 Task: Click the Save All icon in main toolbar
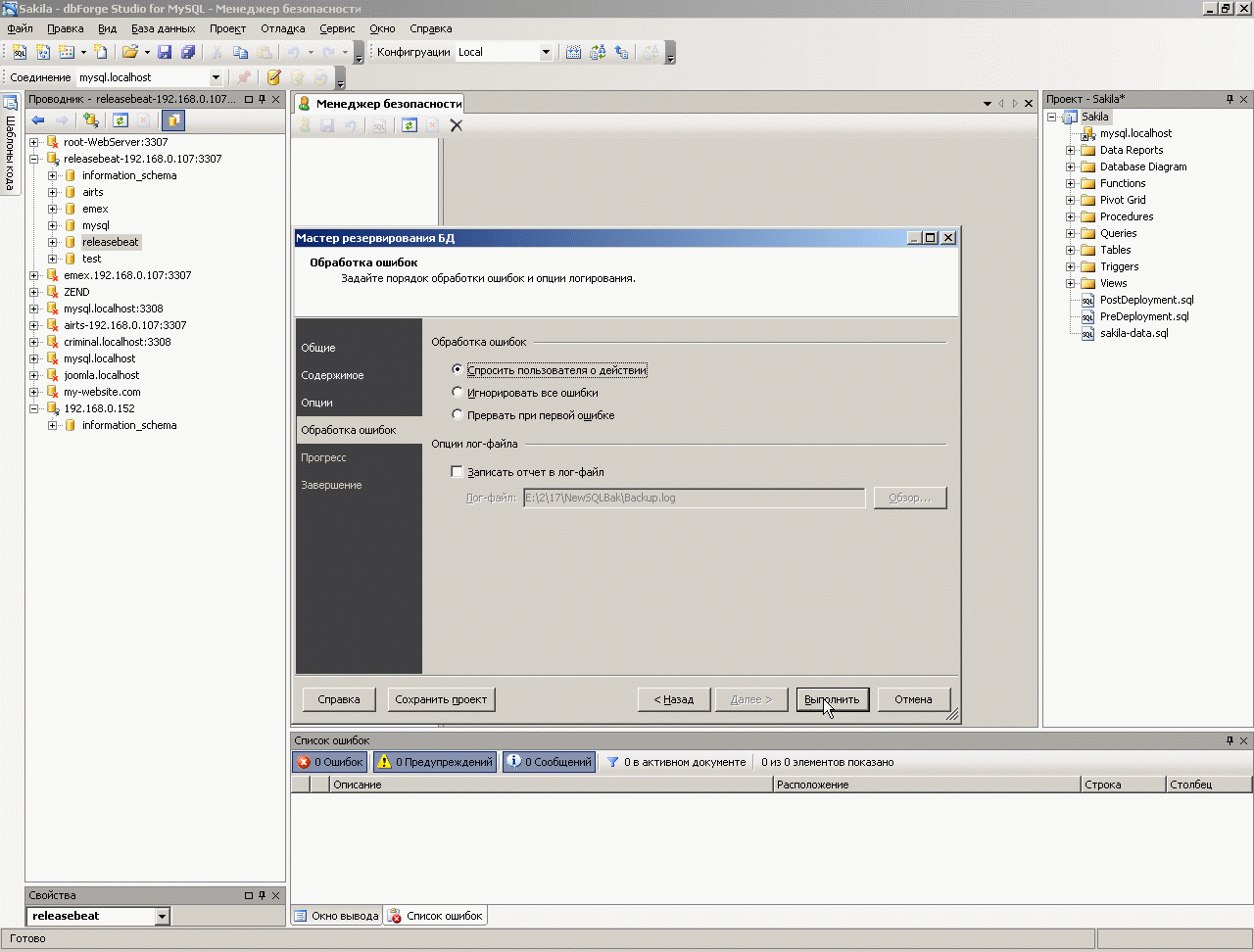pyautogui.click(x=188, y=52)
